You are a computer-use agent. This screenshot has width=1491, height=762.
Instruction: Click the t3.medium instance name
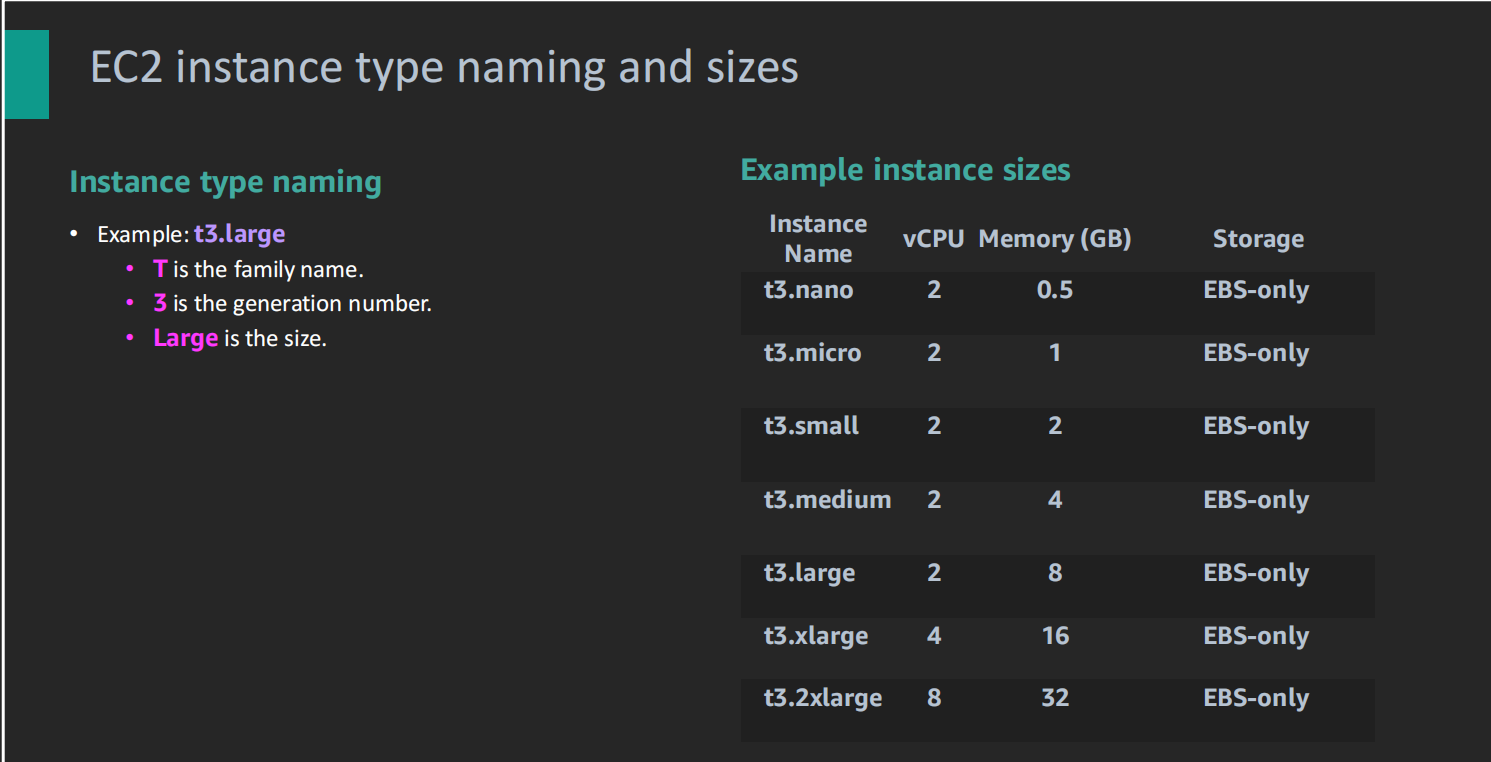coord(827,500)
